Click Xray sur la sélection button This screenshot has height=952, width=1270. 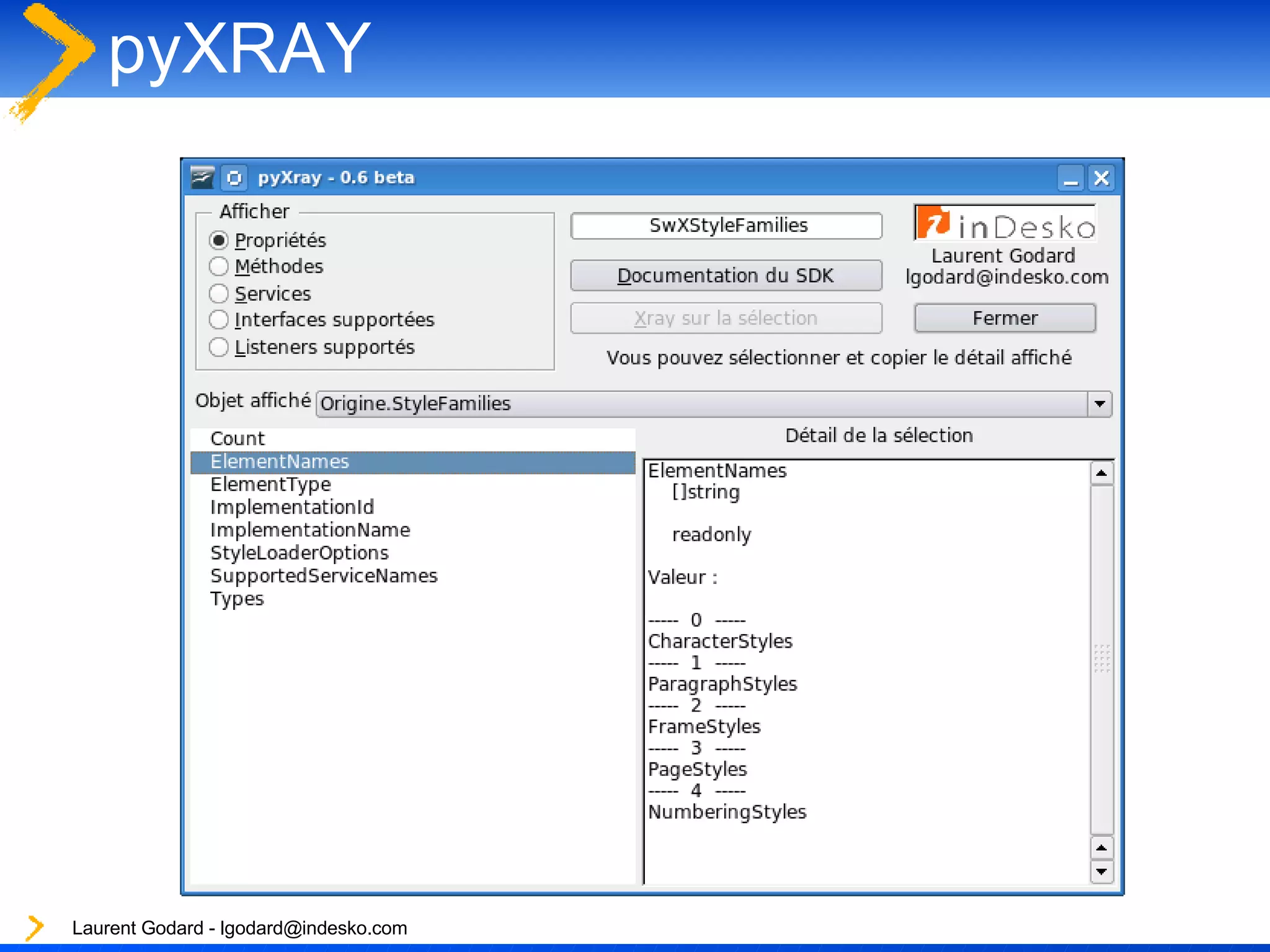click(x=726, y=318)
